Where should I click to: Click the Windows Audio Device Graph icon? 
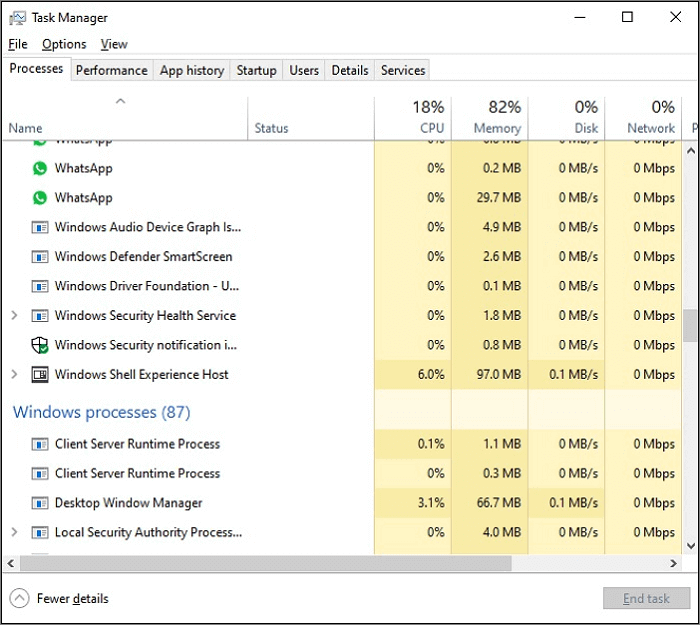coord(40,227)
